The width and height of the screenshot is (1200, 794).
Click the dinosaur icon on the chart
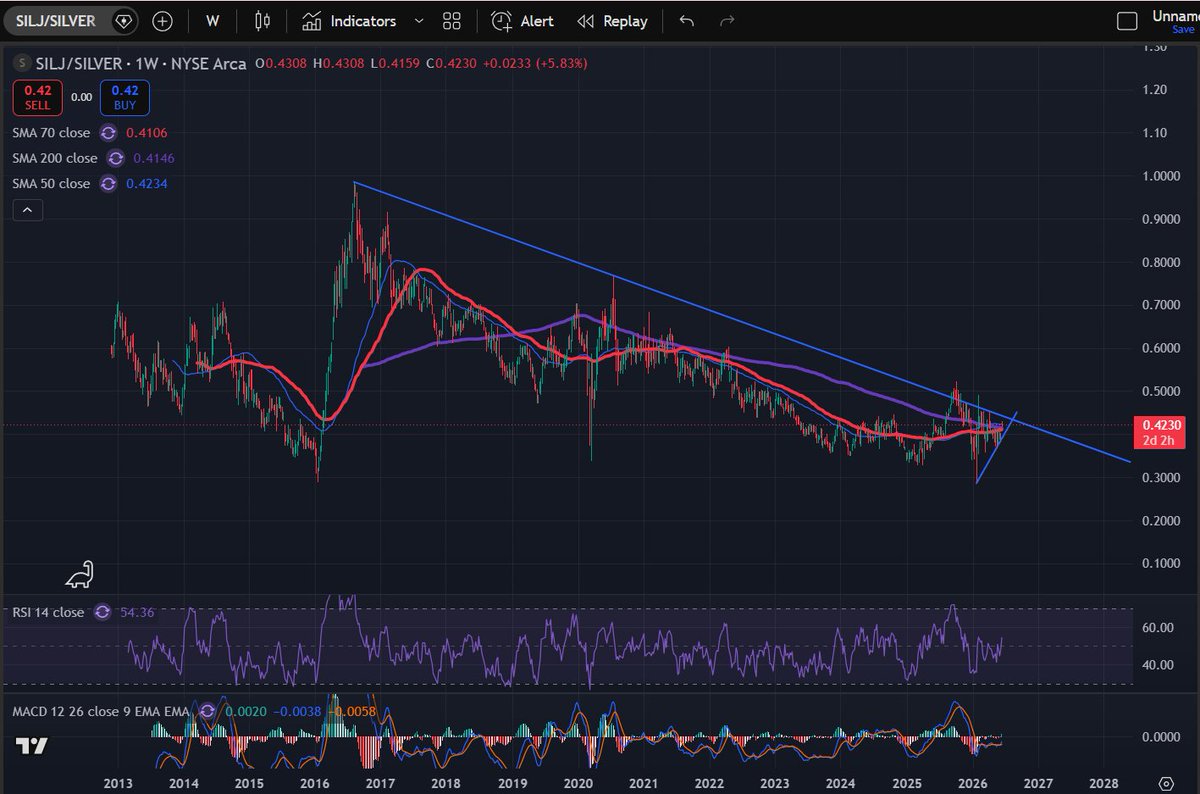coord(80,574)
